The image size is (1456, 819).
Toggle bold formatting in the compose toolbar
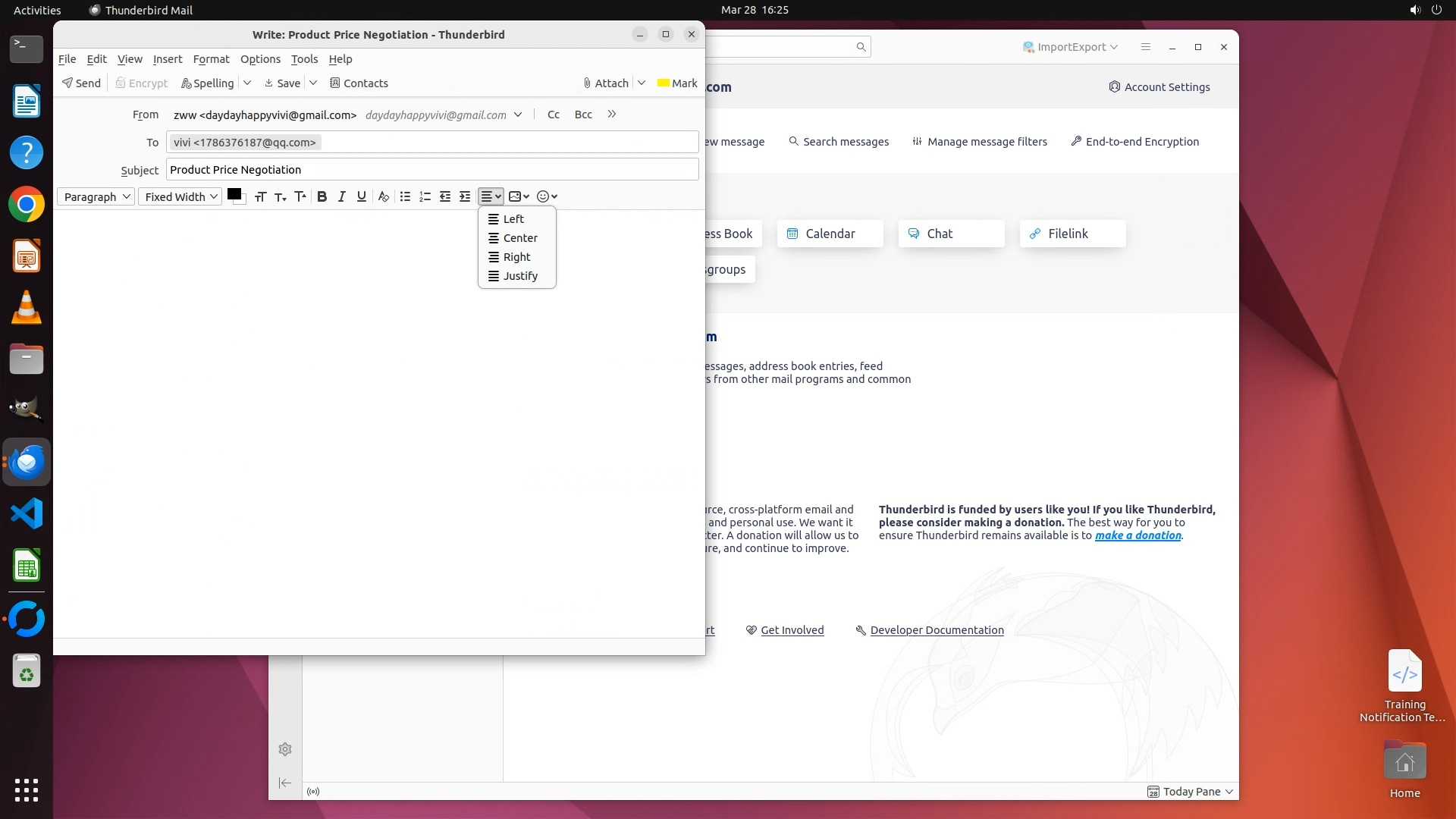pyautogui.click(x=322, y=196)
